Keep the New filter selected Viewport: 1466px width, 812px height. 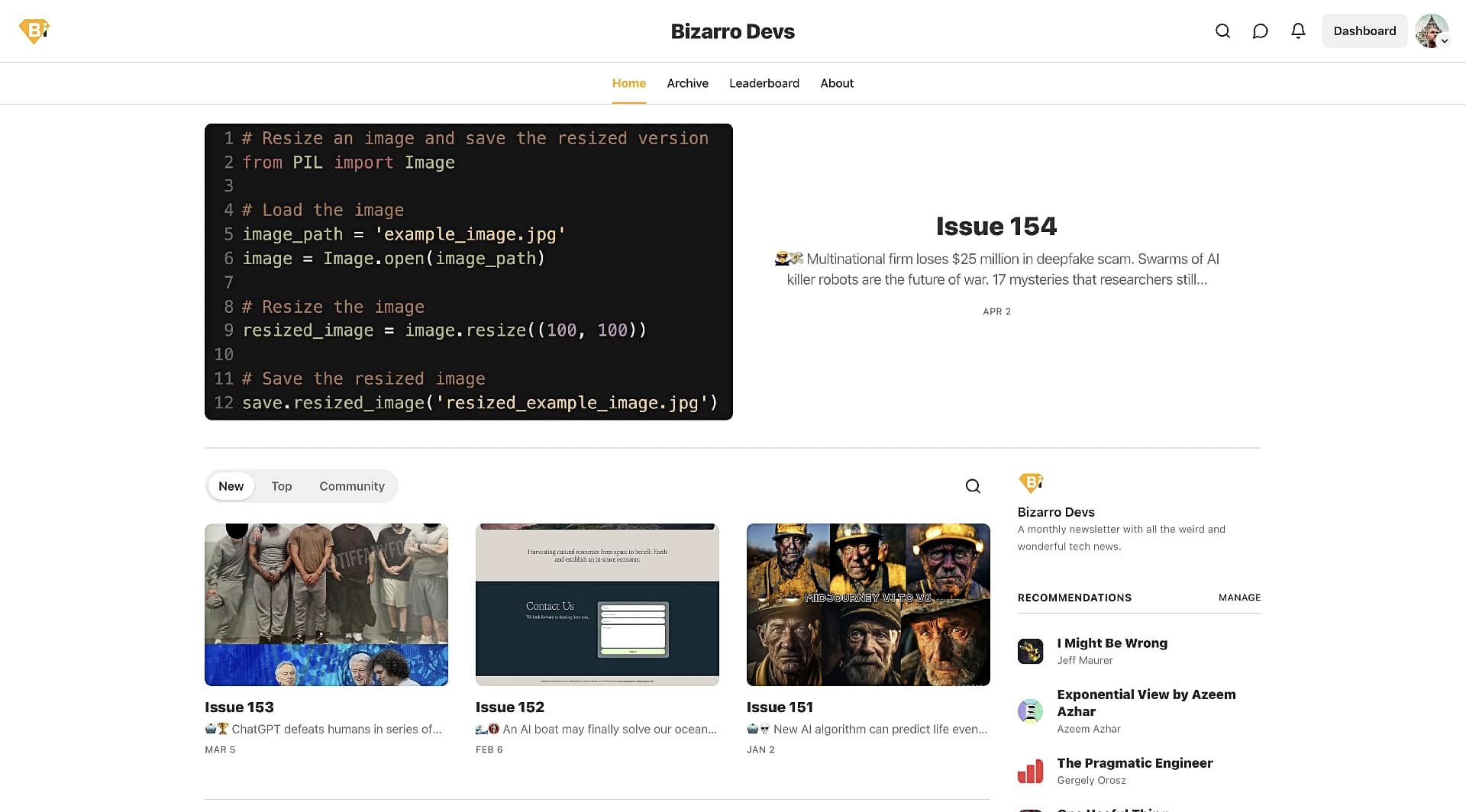pyautogui.click(x=231, y=486)
